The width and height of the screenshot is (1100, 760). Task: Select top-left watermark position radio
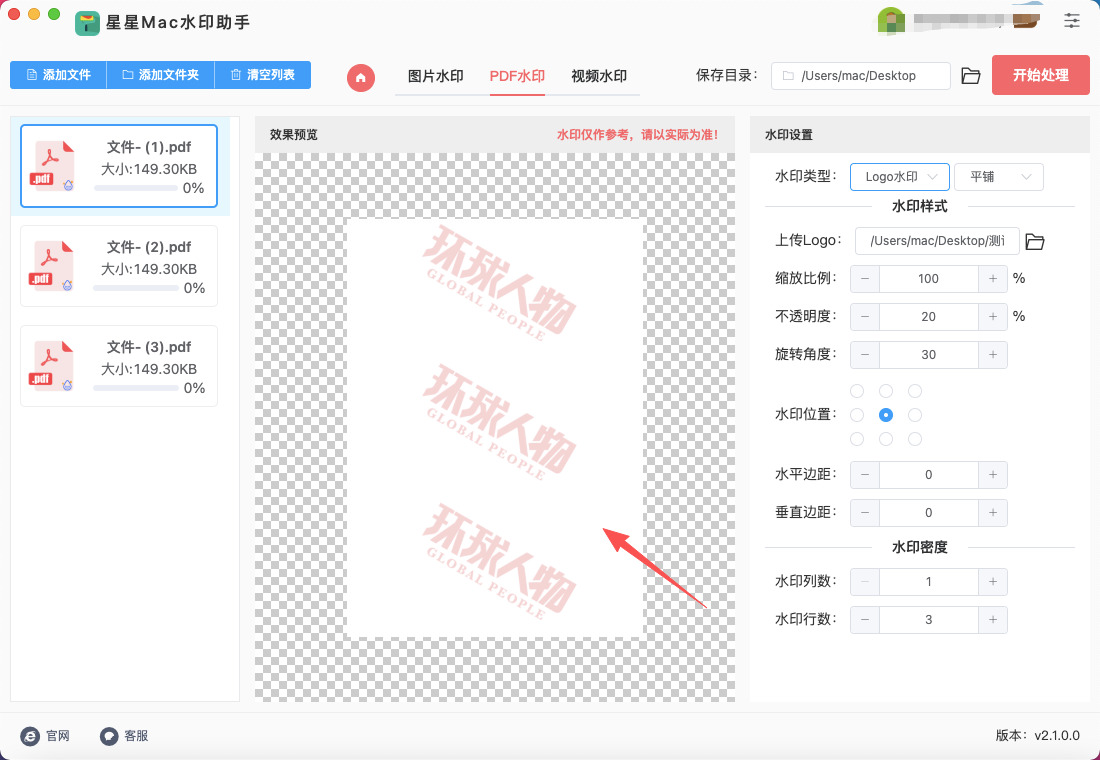click(x=857, y=391)
